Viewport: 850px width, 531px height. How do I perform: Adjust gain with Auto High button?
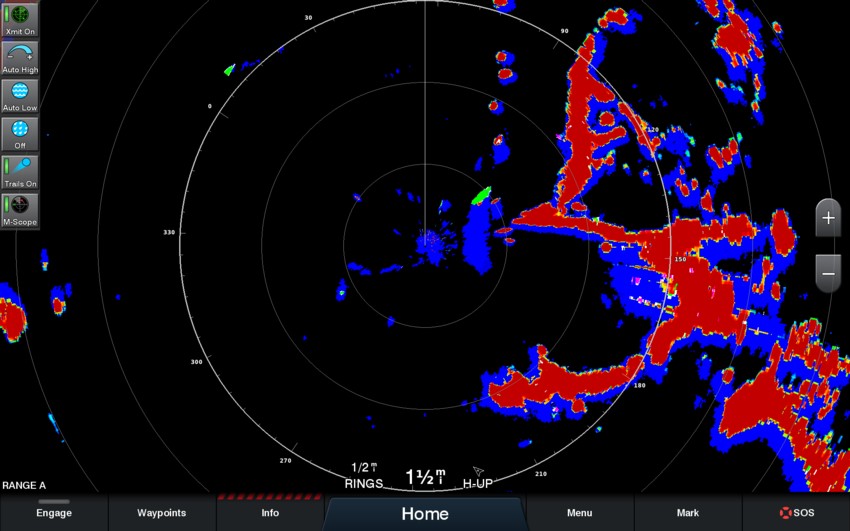pyautogui.click(x=19, y=58)
